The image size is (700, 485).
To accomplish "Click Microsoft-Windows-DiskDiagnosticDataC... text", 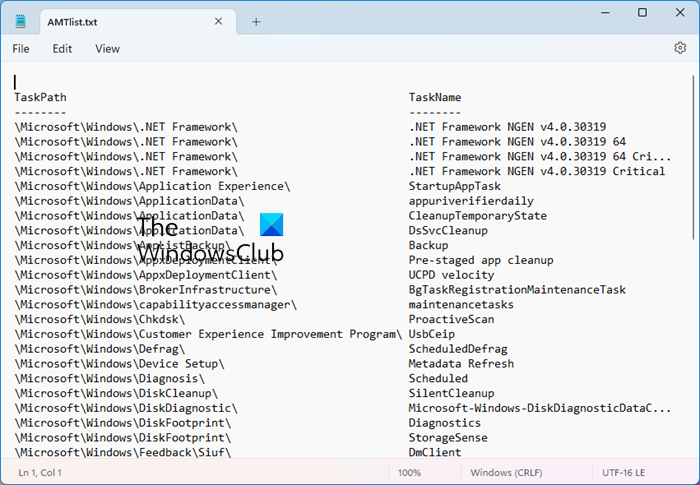I will click(x=540, y=408).
